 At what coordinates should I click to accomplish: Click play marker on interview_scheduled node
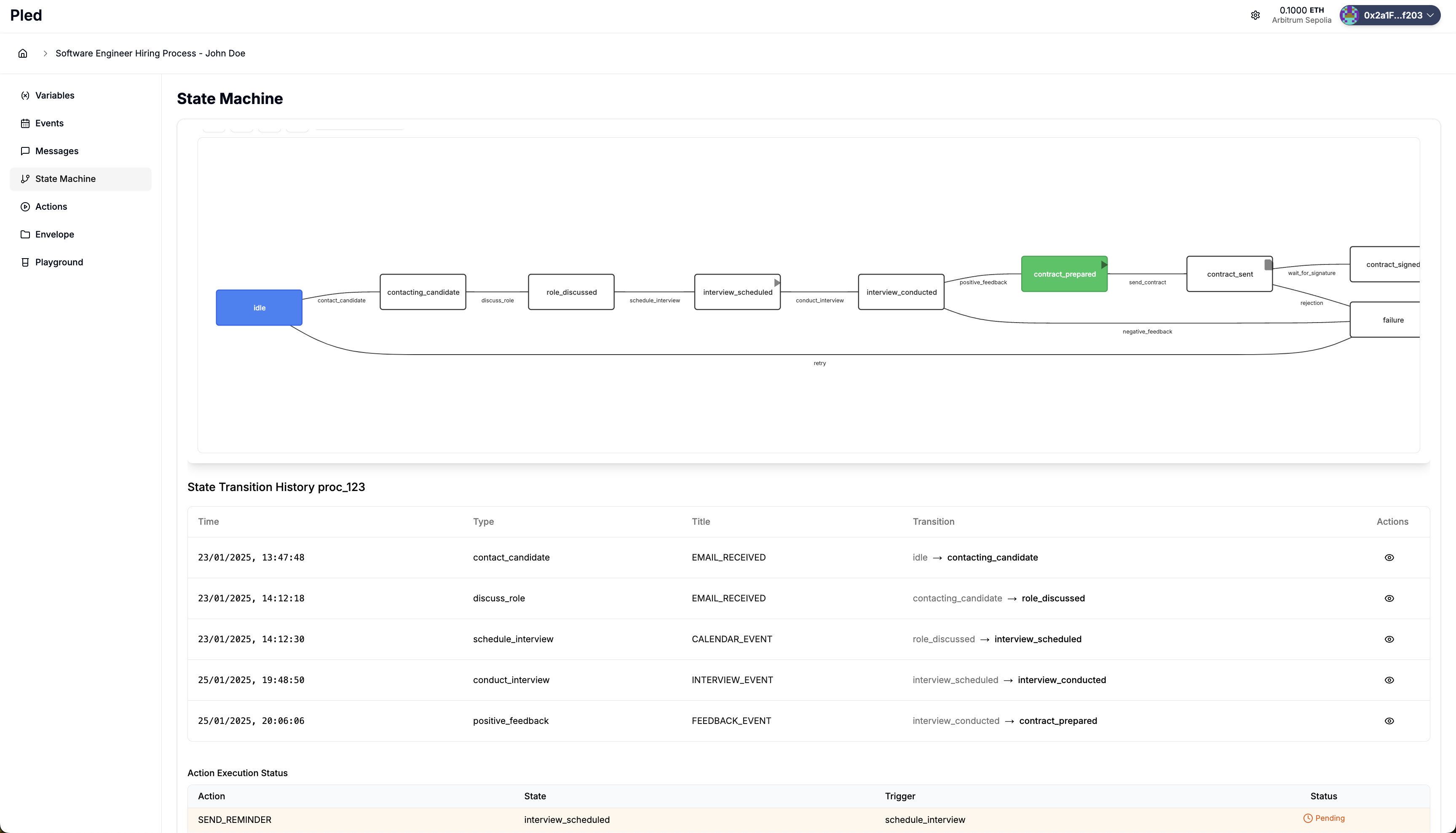pyautogui.click(x=776, y=283)
